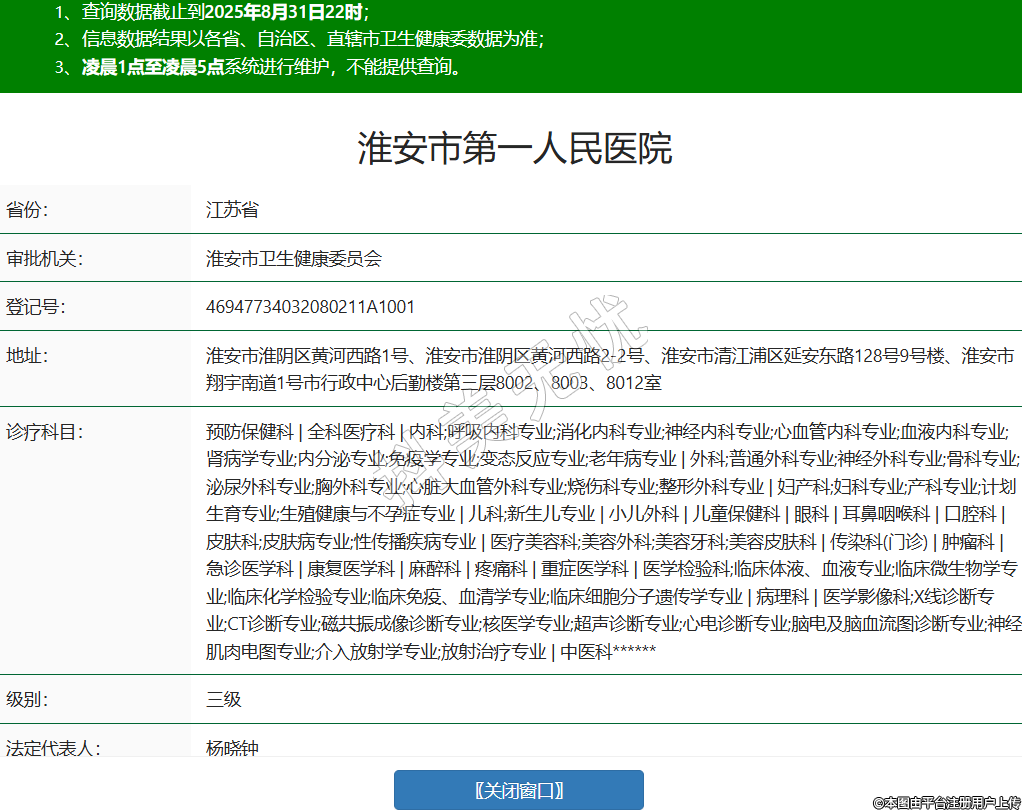The image size is (1022, 810).
Task: Select the 省份 field label
Action: (28, 210)
